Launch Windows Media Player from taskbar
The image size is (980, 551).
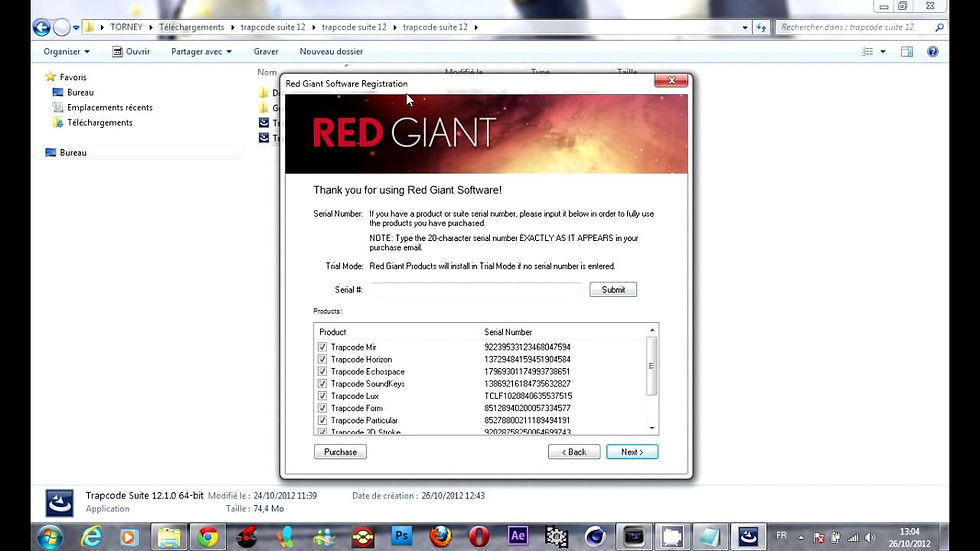[x=129, y=537]
